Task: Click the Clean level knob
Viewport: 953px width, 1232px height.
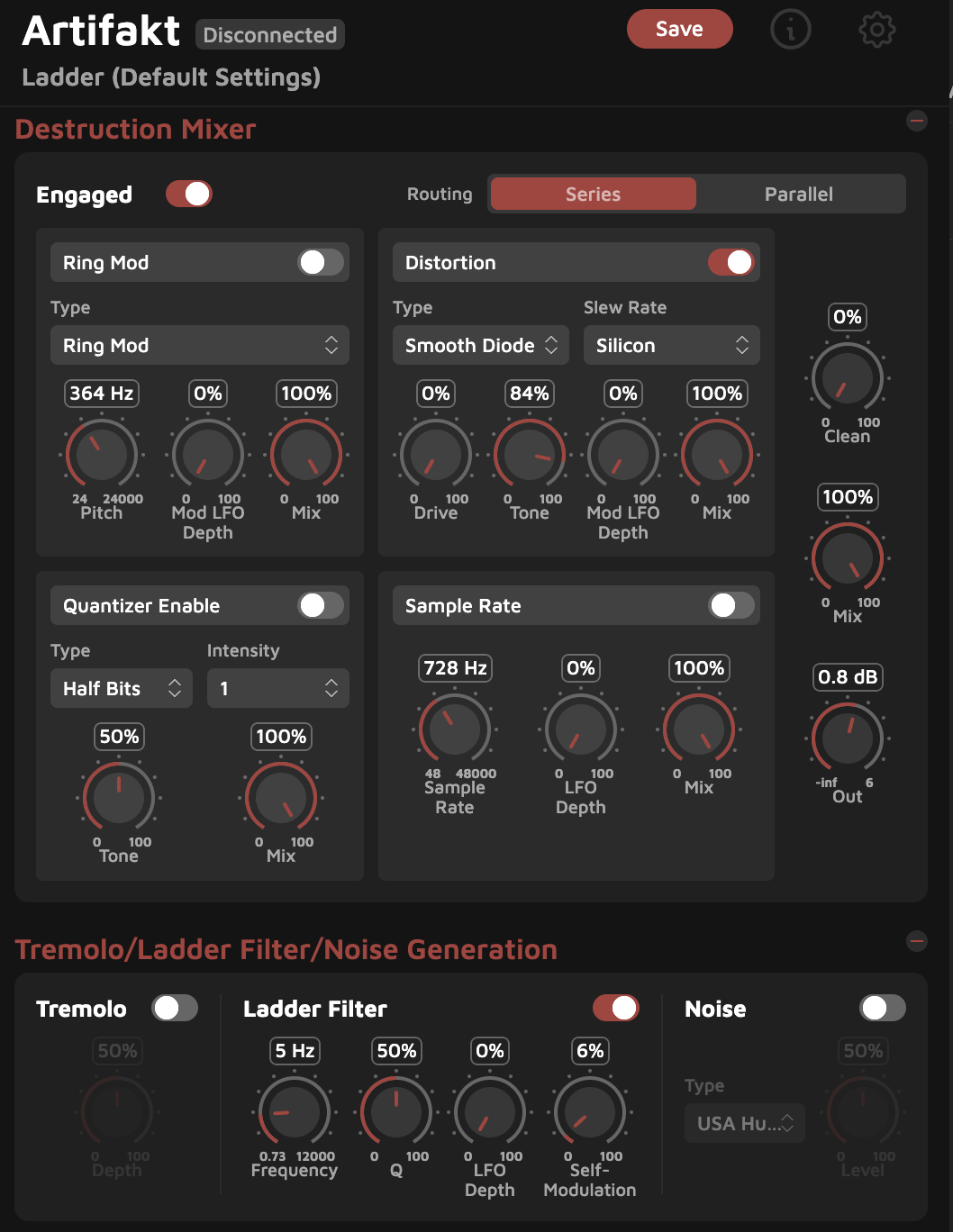Action: tap(848, 378)
